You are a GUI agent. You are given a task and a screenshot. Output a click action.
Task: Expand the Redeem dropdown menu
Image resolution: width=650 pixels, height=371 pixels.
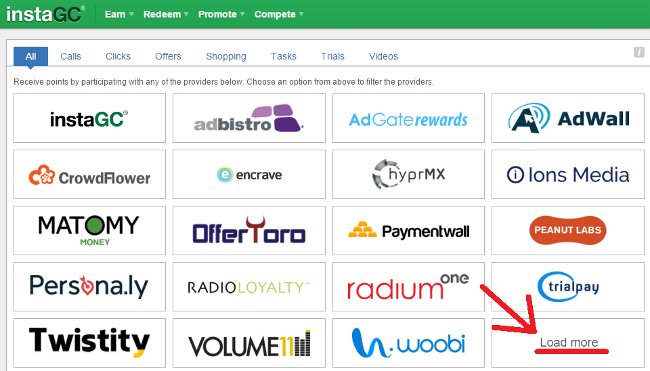click(166, 14)
